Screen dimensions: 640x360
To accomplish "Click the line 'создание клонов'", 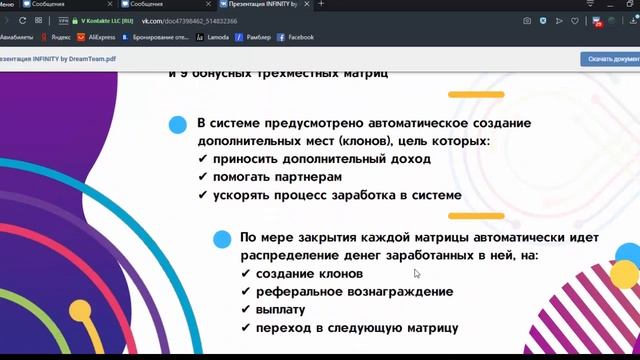I will pos(309,273).
